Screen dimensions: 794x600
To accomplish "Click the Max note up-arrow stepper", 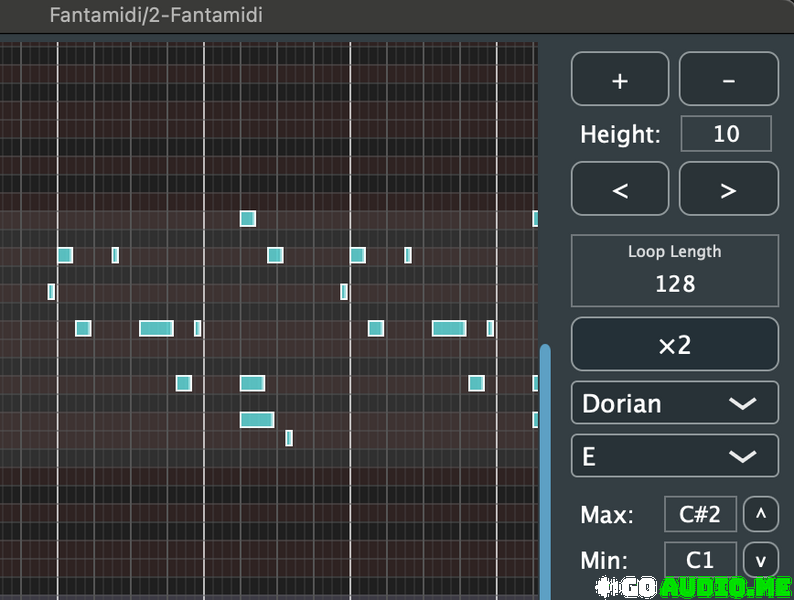I will (x=761, y=515).
